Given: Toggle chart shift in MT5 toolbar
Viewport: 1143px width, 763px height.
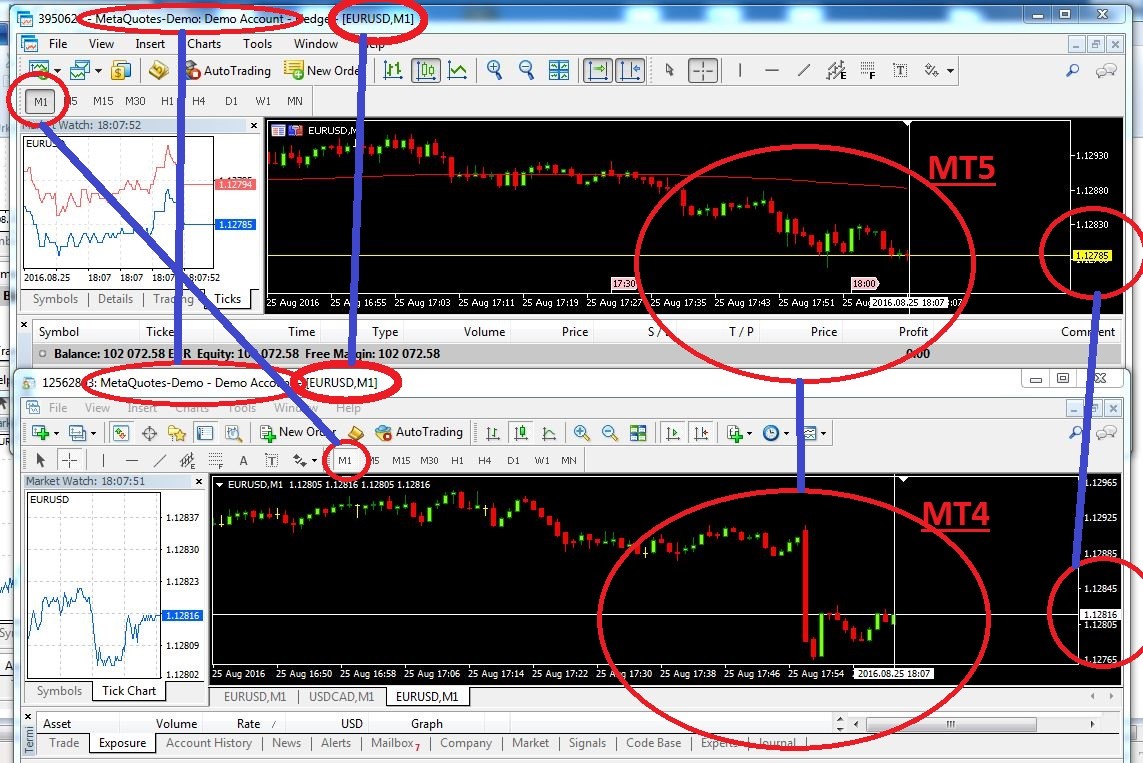Looking at the screenshot, I should point(631,70).
